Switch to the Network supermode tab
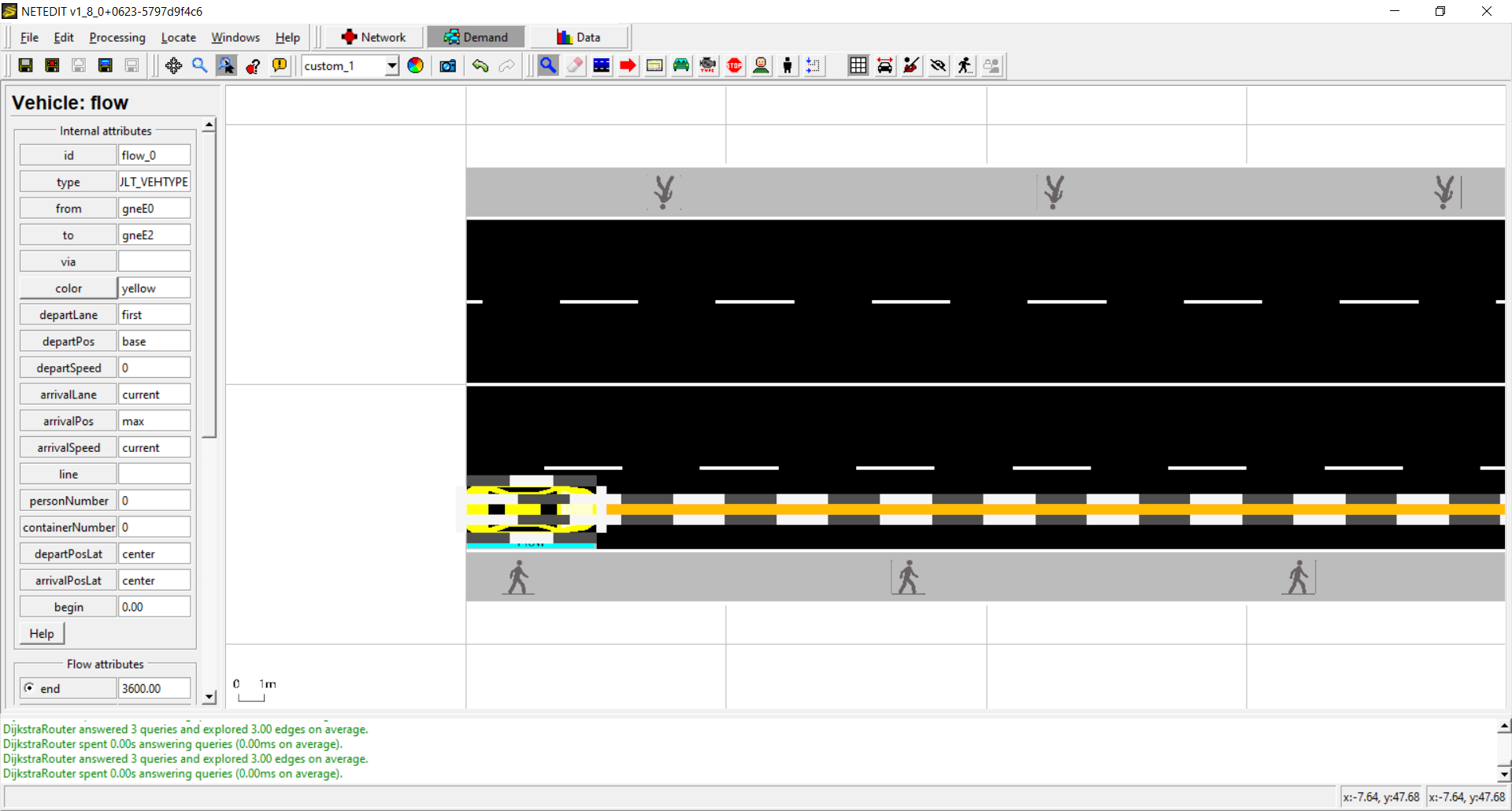The height and width of the screenshot is (811, 1512). pos(374,37)
